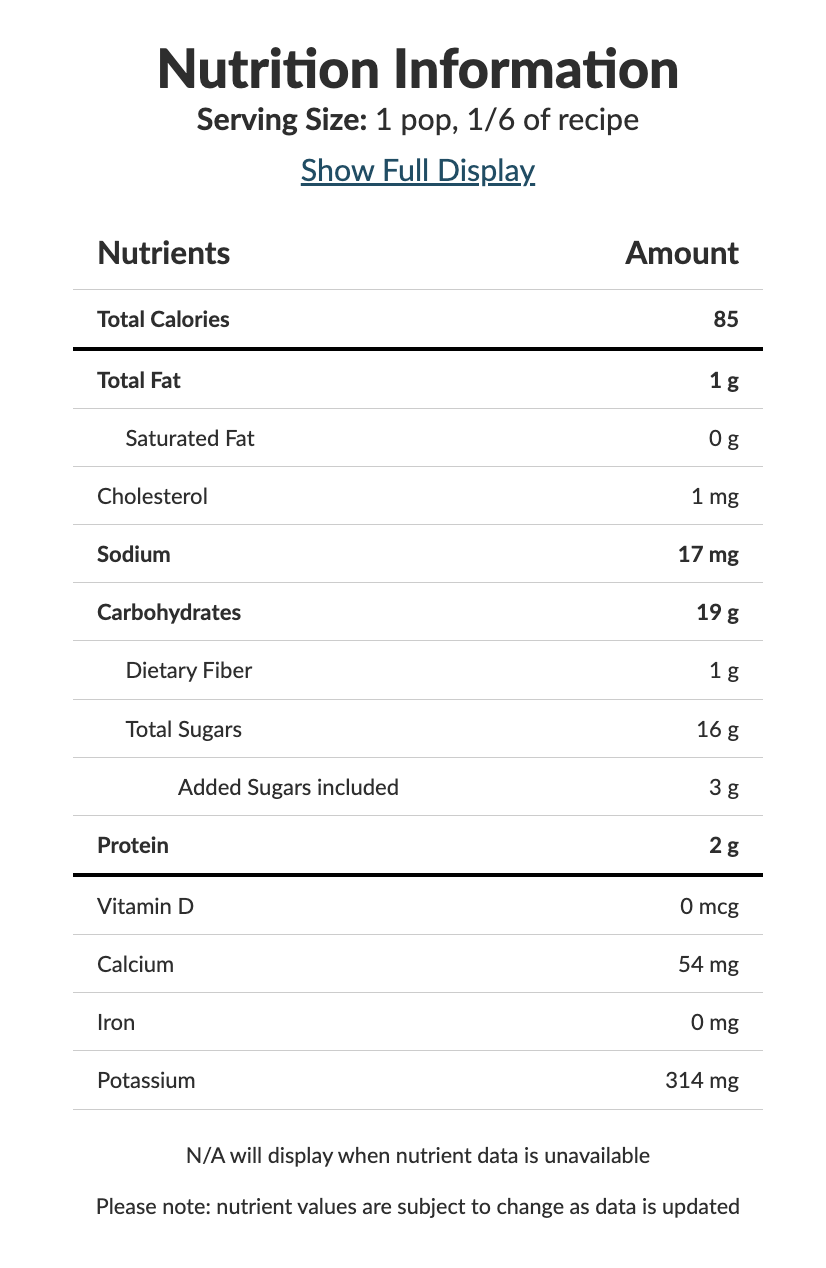Viewport: 826px width, 1268px height.
Task: Open the Show Full Display link
Action: (x=418, y=170)
